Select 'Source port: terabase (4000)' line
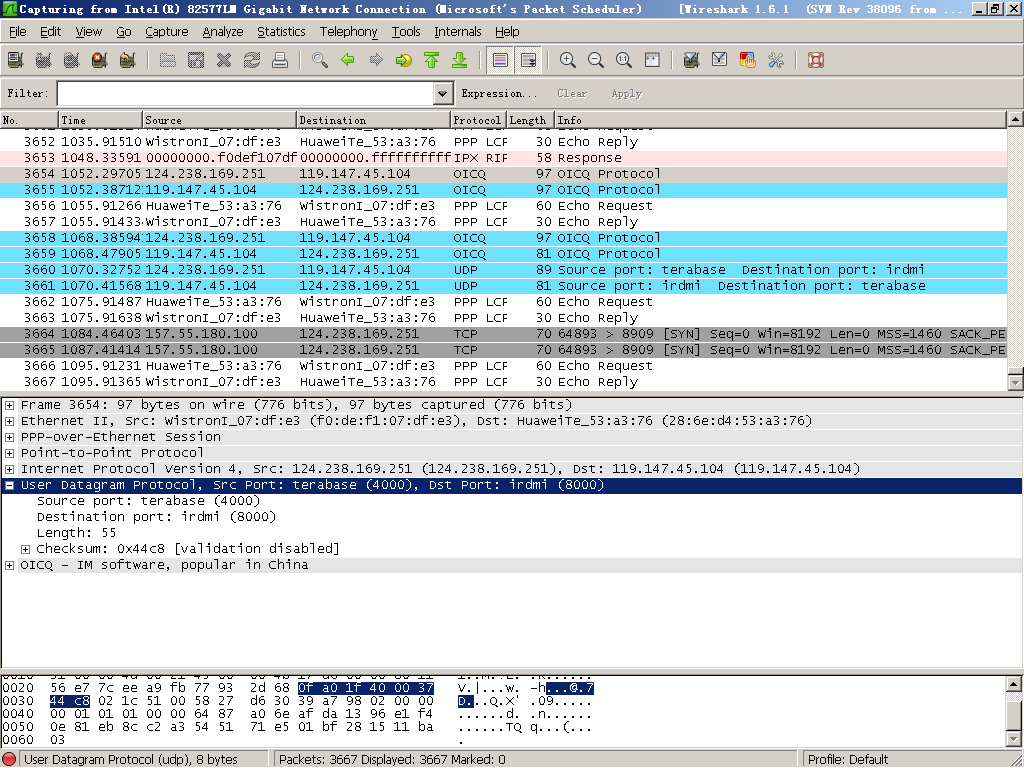Viewport: 1024px width, 768px height. [148, 501]
